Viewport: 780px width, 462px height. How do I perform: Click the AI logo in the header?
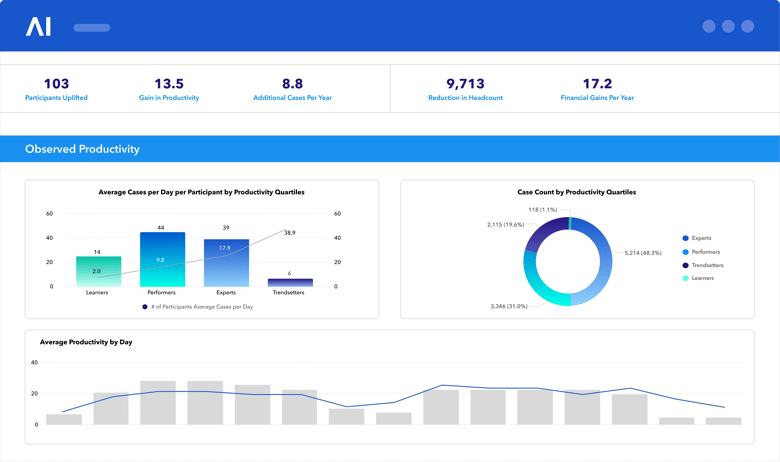[x=38, y=27]
